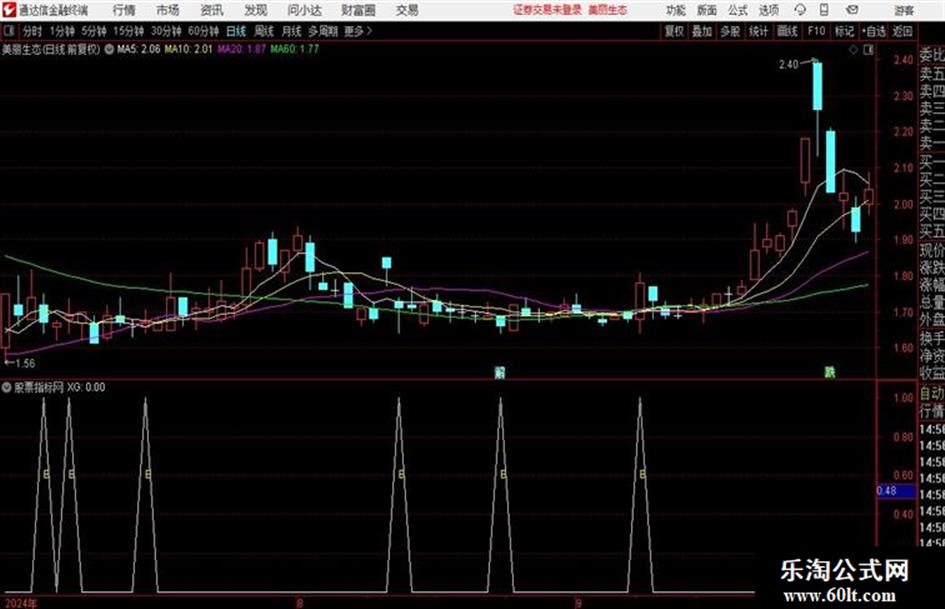Click the 通达信 red logo icon

(9, 10)
